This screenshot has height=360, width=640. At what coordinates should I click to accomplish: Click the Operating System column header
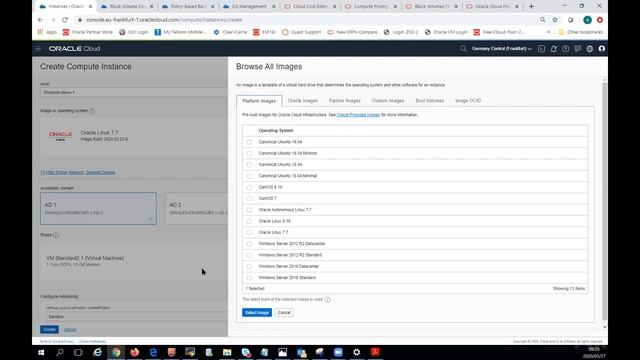(x=276, y=131)
